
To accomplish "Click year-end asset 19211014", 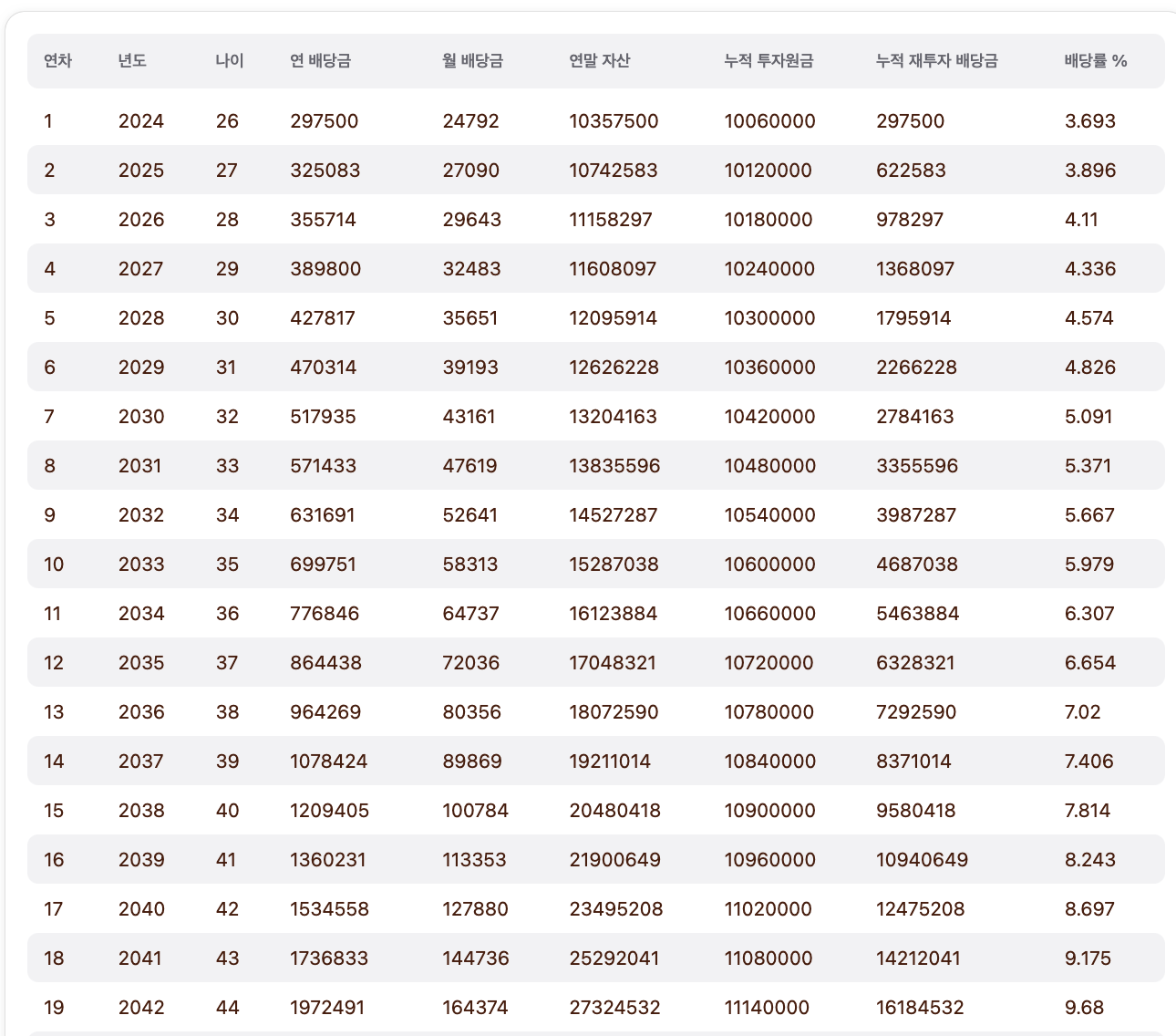I will [611, 761].
